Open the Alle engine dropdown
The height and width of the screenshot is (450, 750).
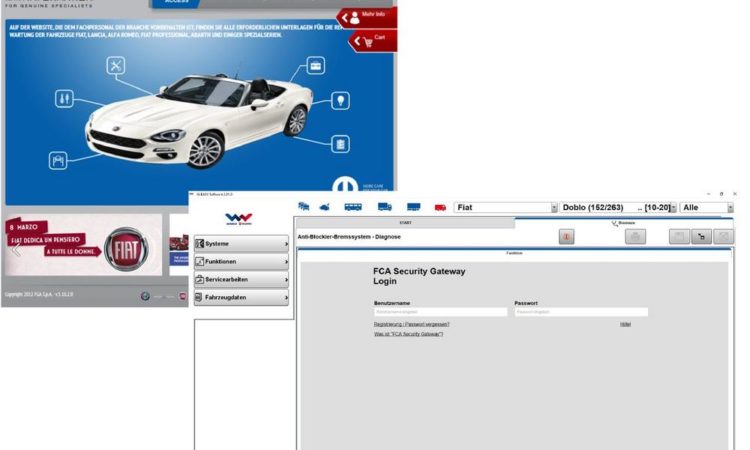pos(706,208)
